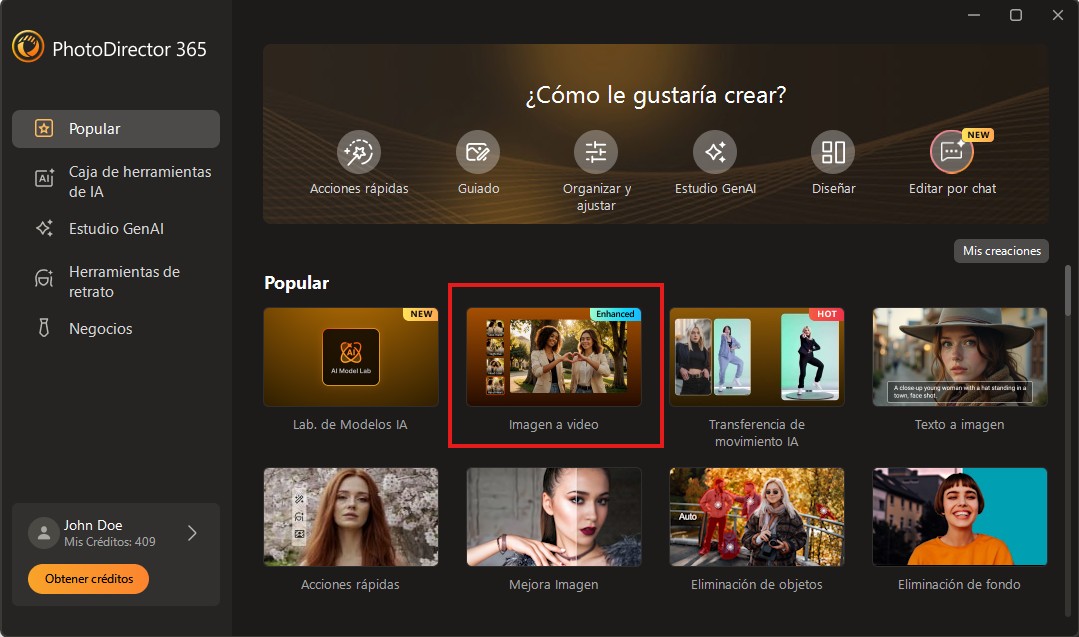Open Transferencia de movimiento IA thumbnail
Viewport: 1079px width, 637px height.
757,356
